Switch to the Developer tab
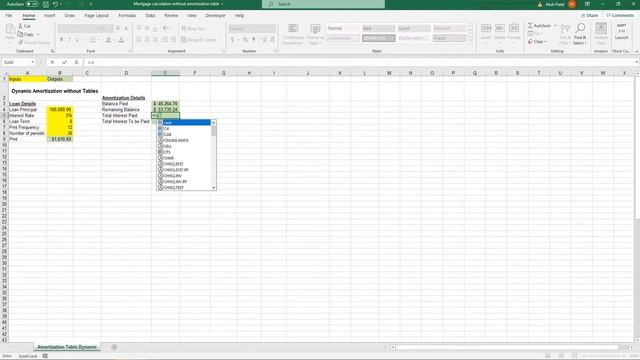 click(216, 16)
